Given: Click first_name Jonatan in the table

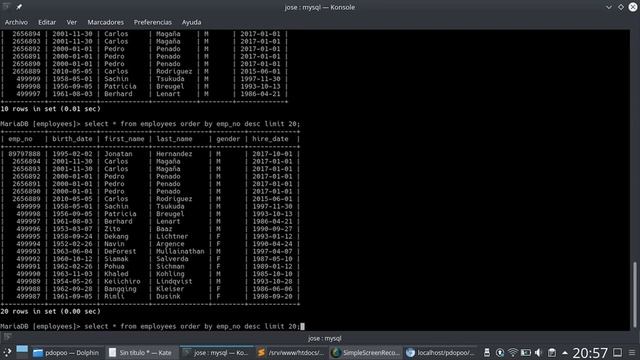Looking at the screenshot, I should pyautogui.click(x=118, y=154).
